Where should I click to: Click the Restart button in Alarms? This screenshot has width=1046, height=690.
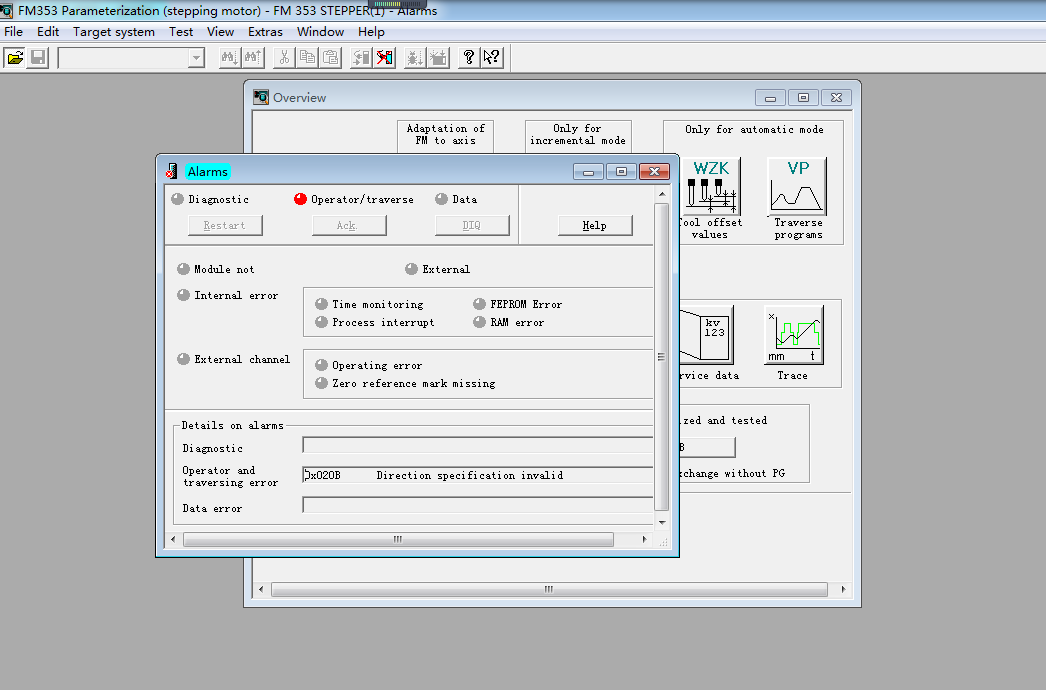225,226
